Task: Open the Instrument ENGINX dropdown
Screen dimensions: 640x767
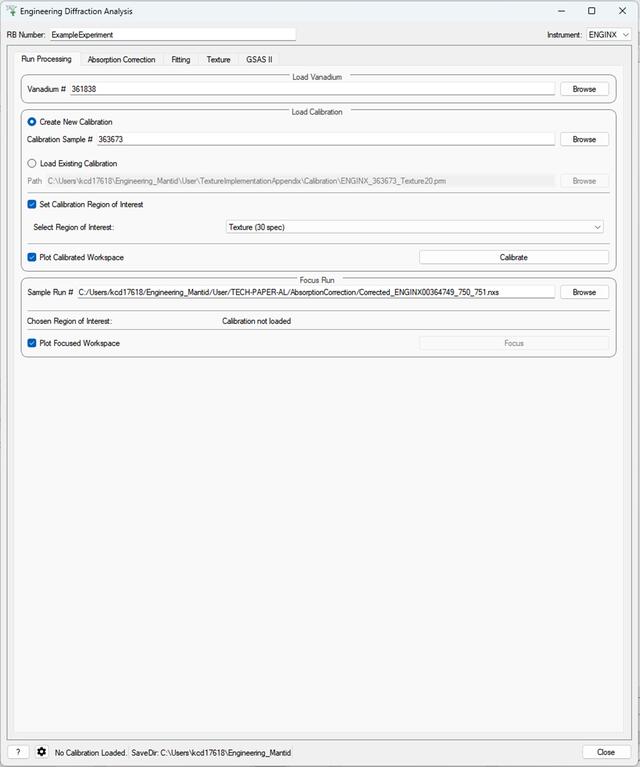Action: [609, 35]
